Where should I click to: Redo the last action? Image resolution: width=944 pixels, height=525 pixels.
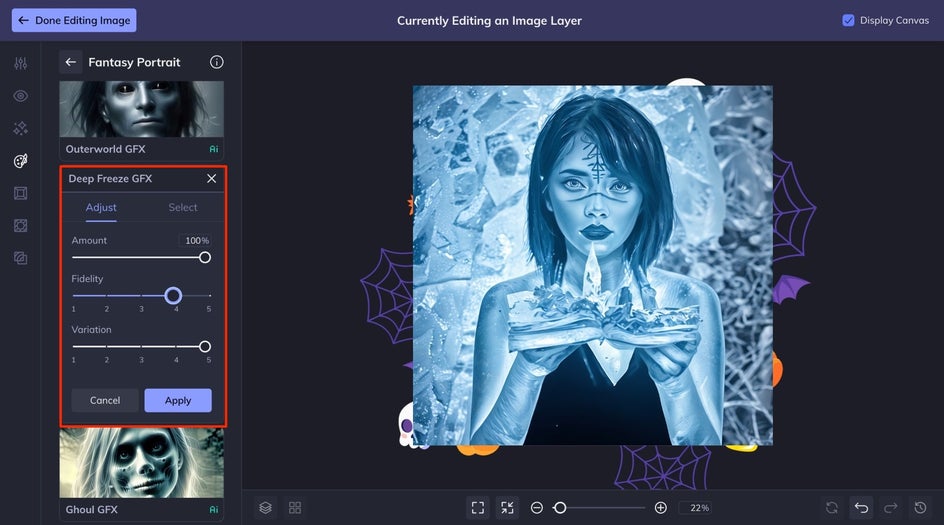click(891, 508)
